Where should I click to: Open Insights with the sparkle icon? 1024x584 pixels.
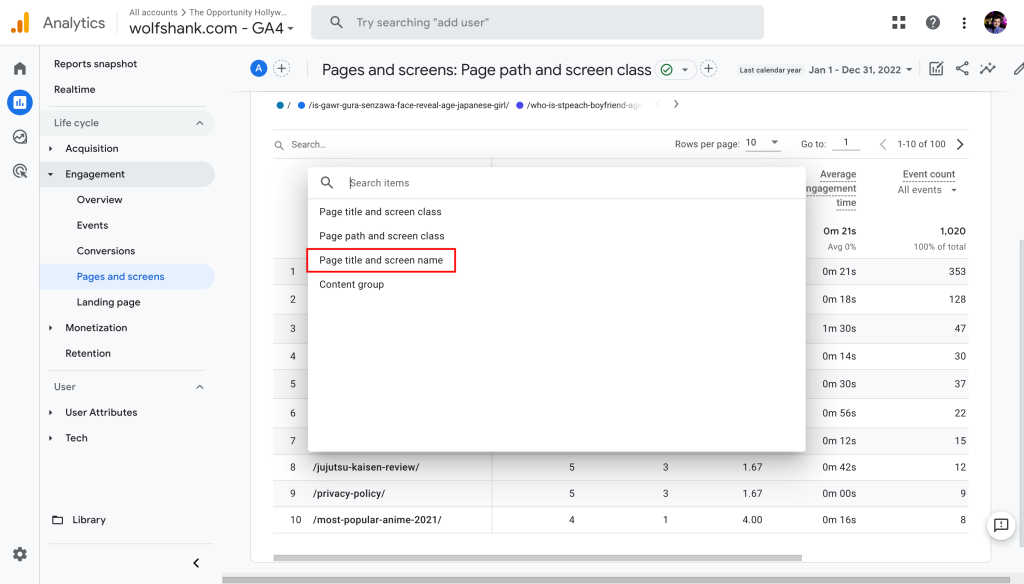988,68
